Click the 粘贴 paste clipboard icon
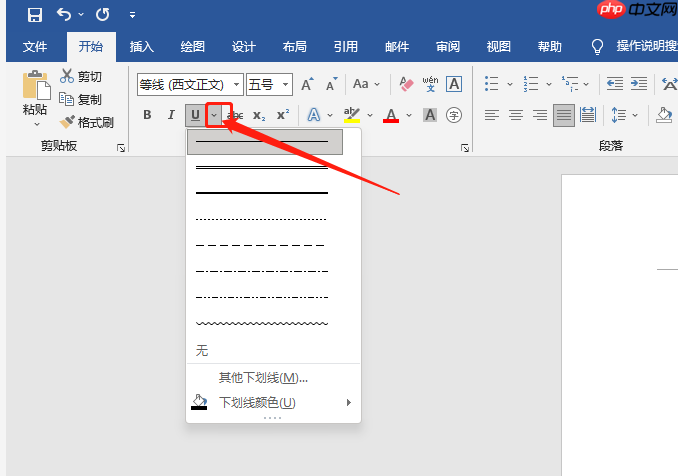This screenshot has width=678, height=476. click(36, 85)
